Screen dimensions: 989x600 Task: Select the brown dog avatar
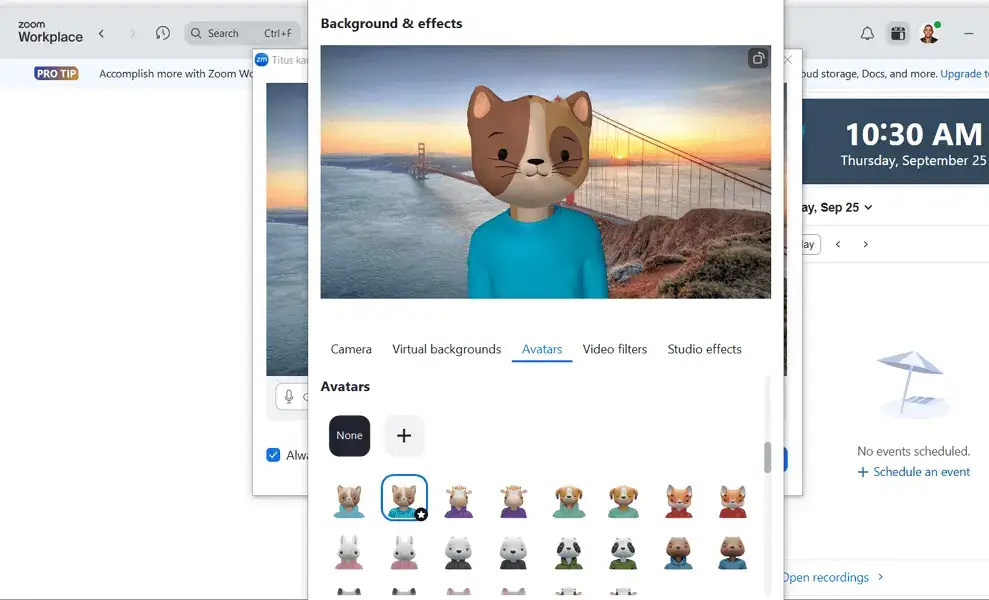569,499
